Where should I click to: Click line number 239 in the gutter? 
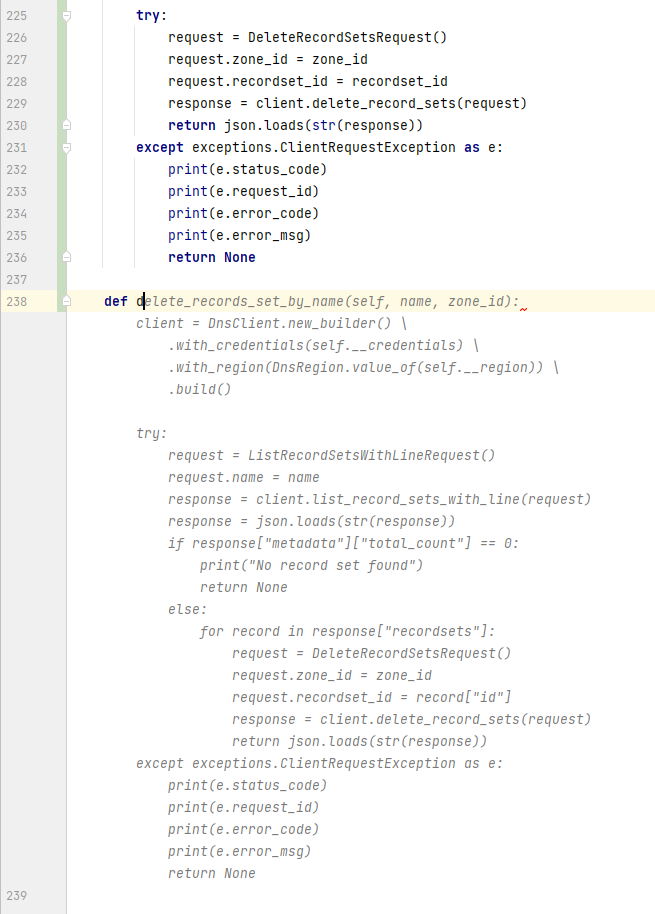click(x=17, y=896)
